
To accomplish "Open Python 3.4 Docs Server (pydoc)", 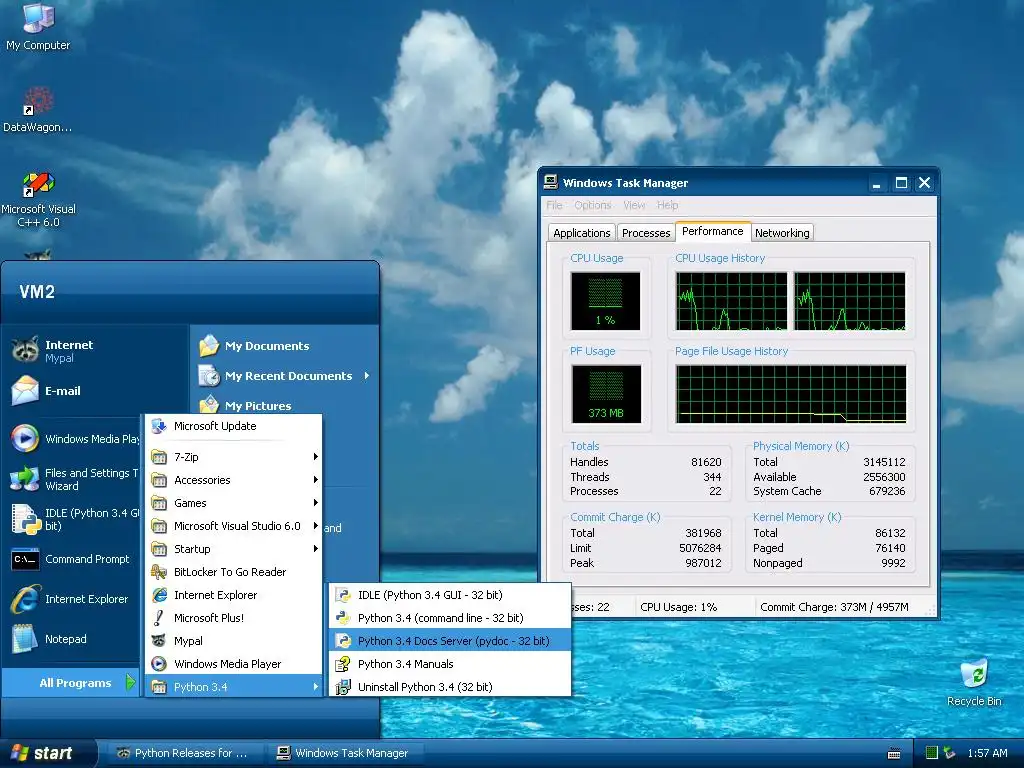I will 450,641.
